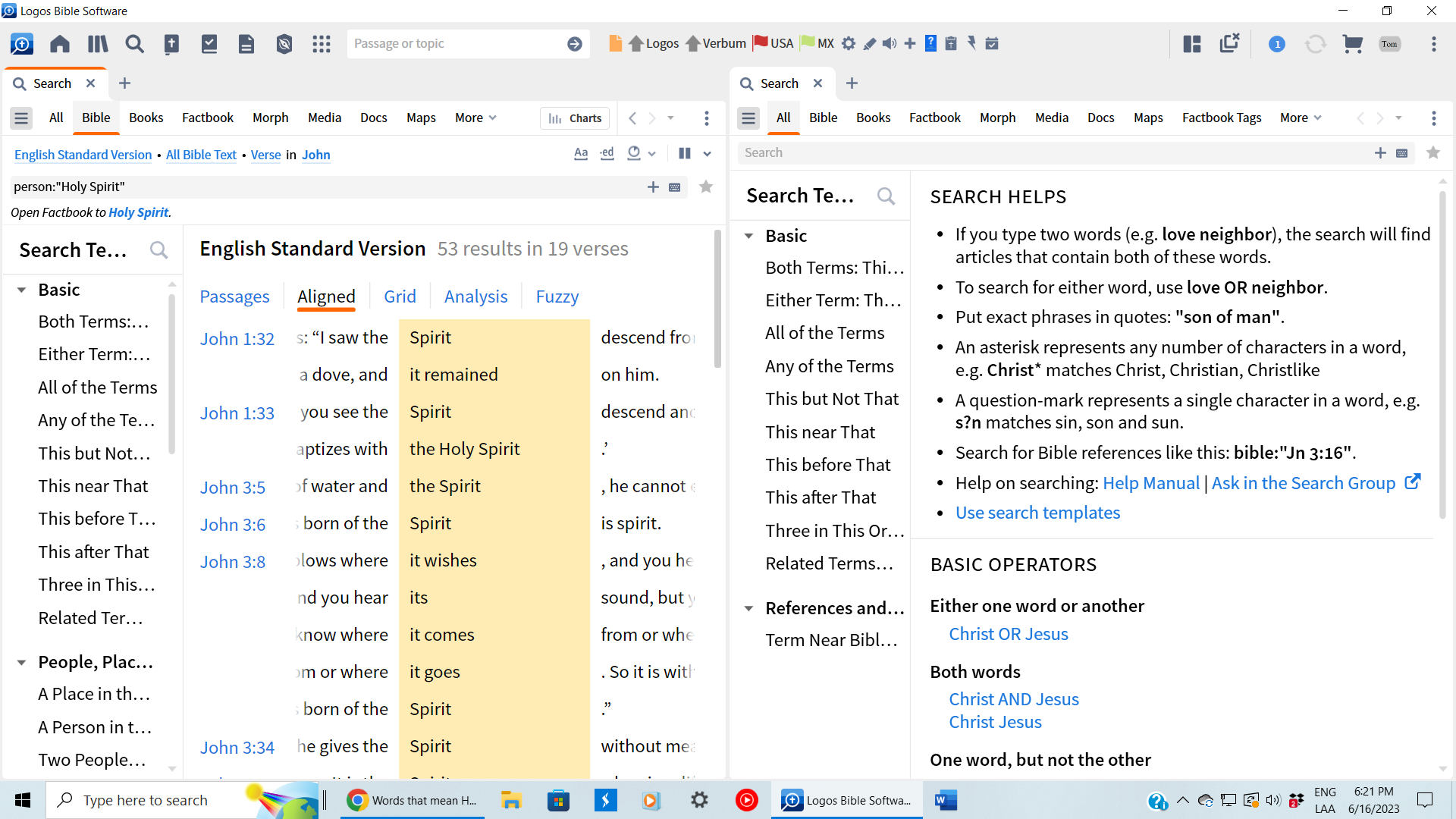Click the left results vertical scrollbar
This screenshot has height=819, width=1456.
point(717,300)
